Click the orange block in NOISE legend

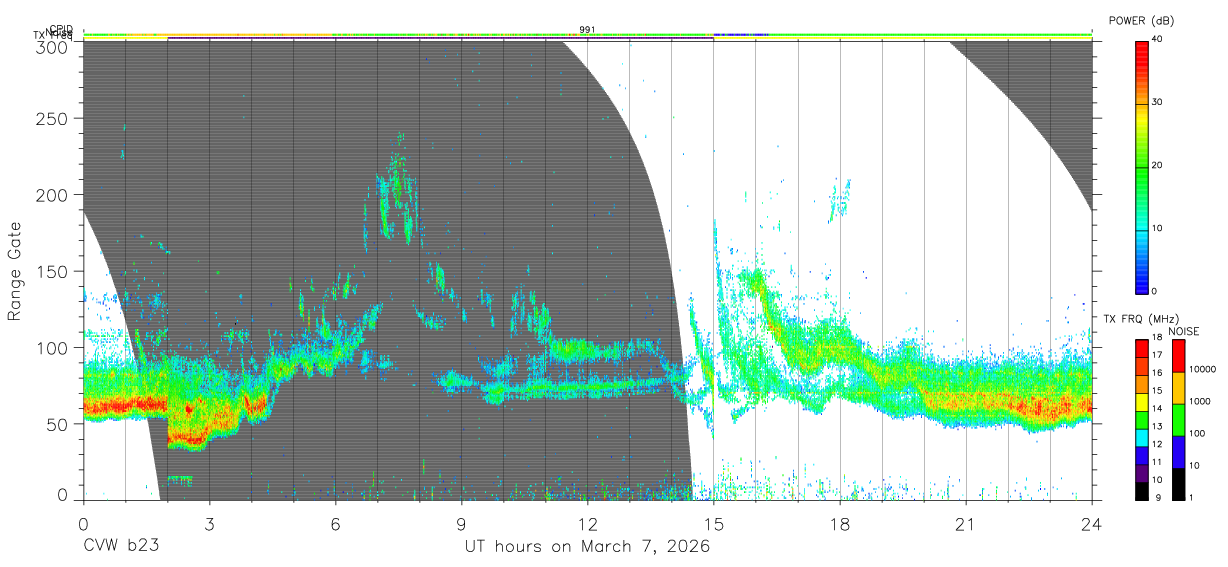pyautogui.click(x=1177, y=387)
